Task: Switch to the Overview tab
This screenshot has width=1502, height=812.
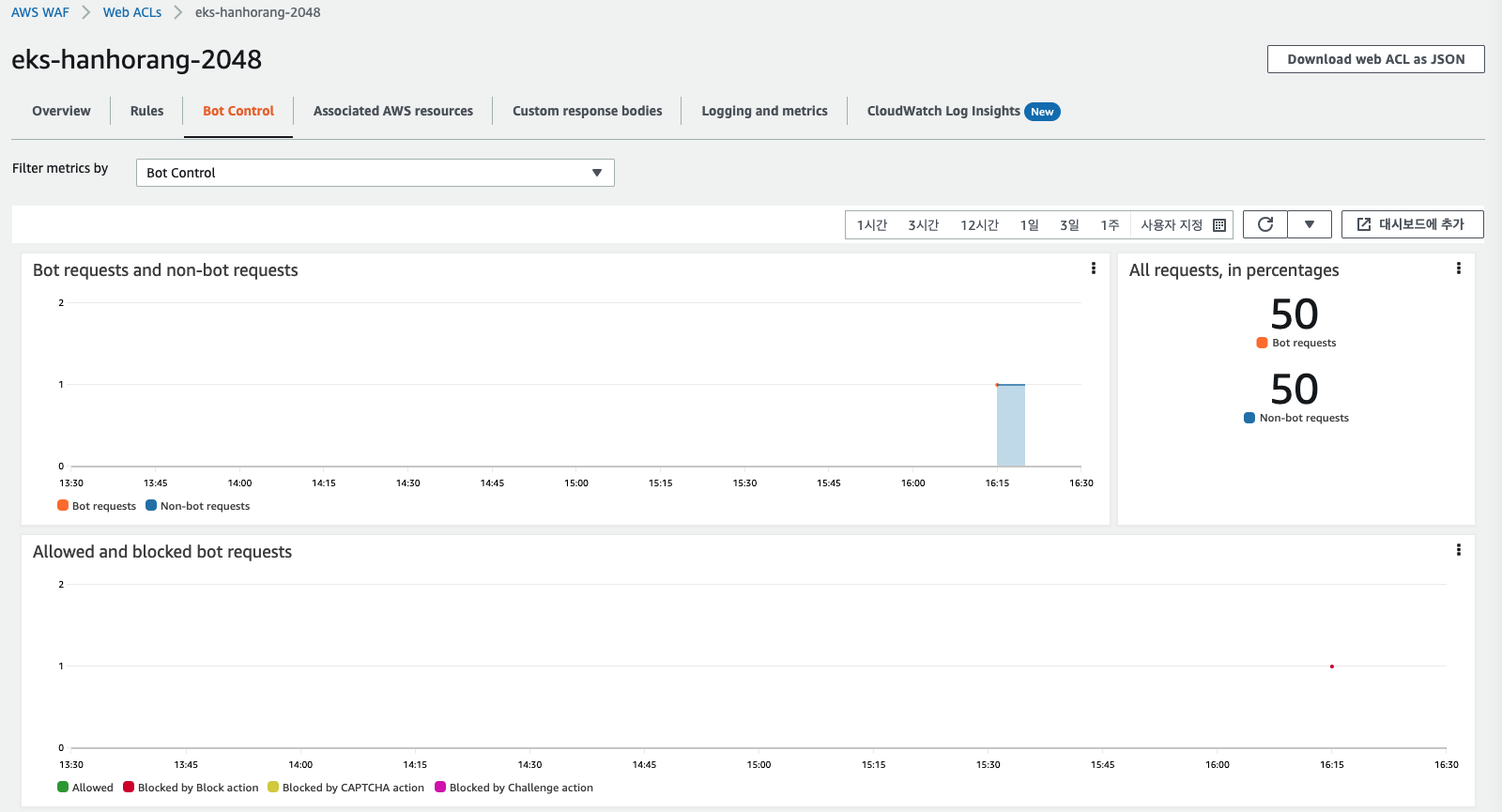Action: (61, 111)
